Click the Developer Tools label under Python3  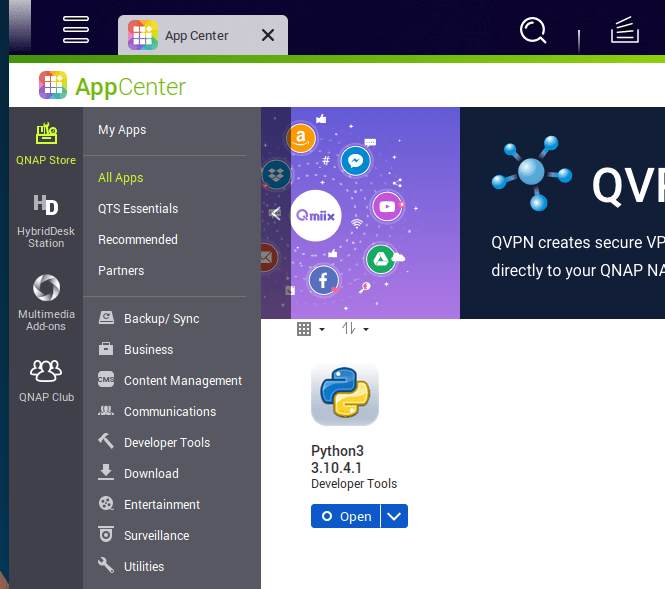coord(354,484)
